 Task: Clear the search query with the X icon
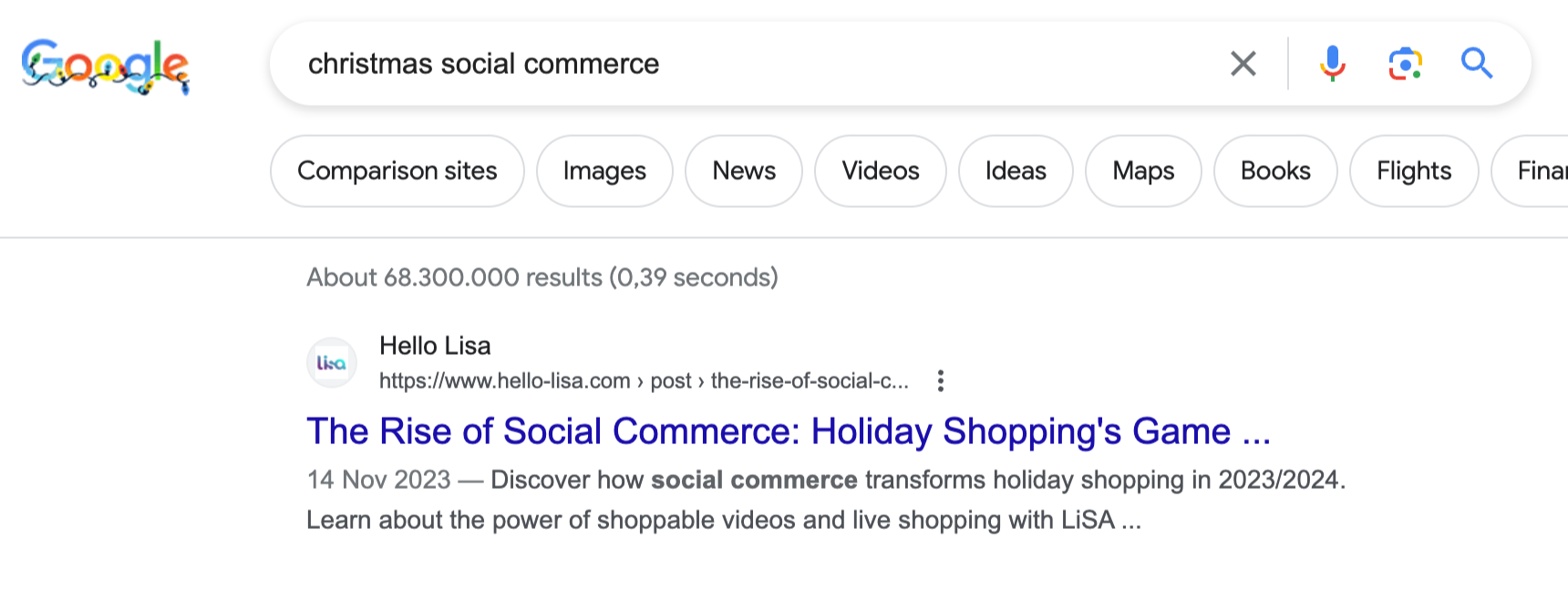(1243, 64)
